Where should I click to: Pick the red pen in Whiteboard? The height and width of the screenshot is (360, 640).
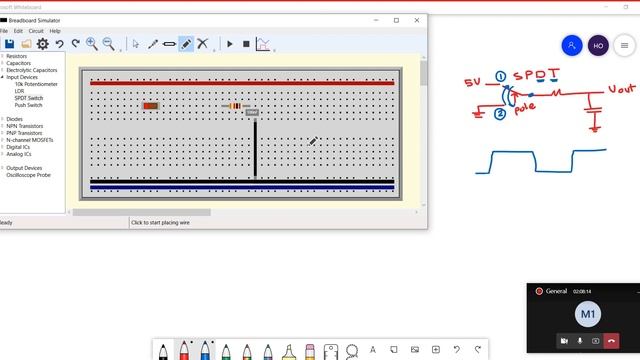(184, 350)
